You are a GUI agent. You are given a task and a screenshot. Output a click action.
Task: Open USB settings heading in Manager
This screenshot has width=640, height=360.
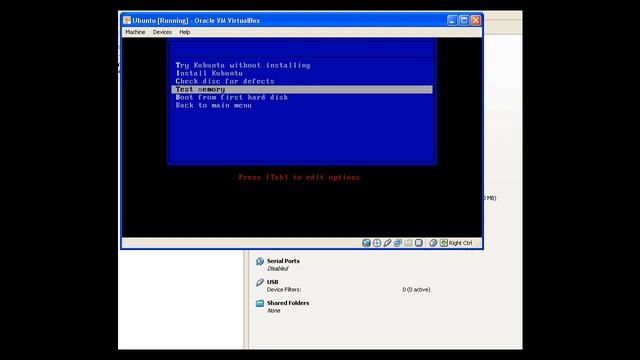(273, 282)
